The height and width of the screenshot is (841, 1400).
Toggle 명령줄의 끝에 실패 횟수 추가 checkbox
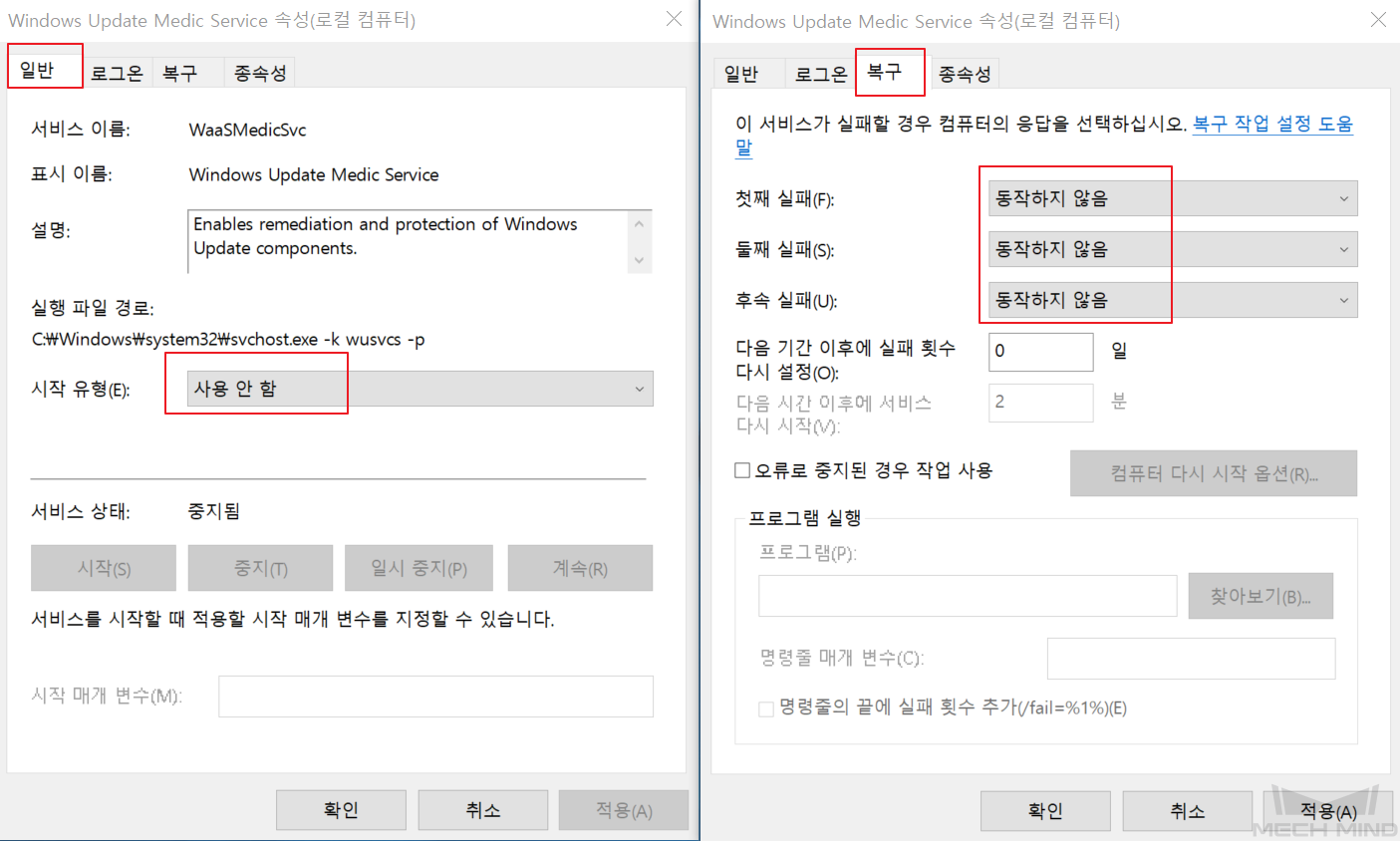tap(766, 708)
